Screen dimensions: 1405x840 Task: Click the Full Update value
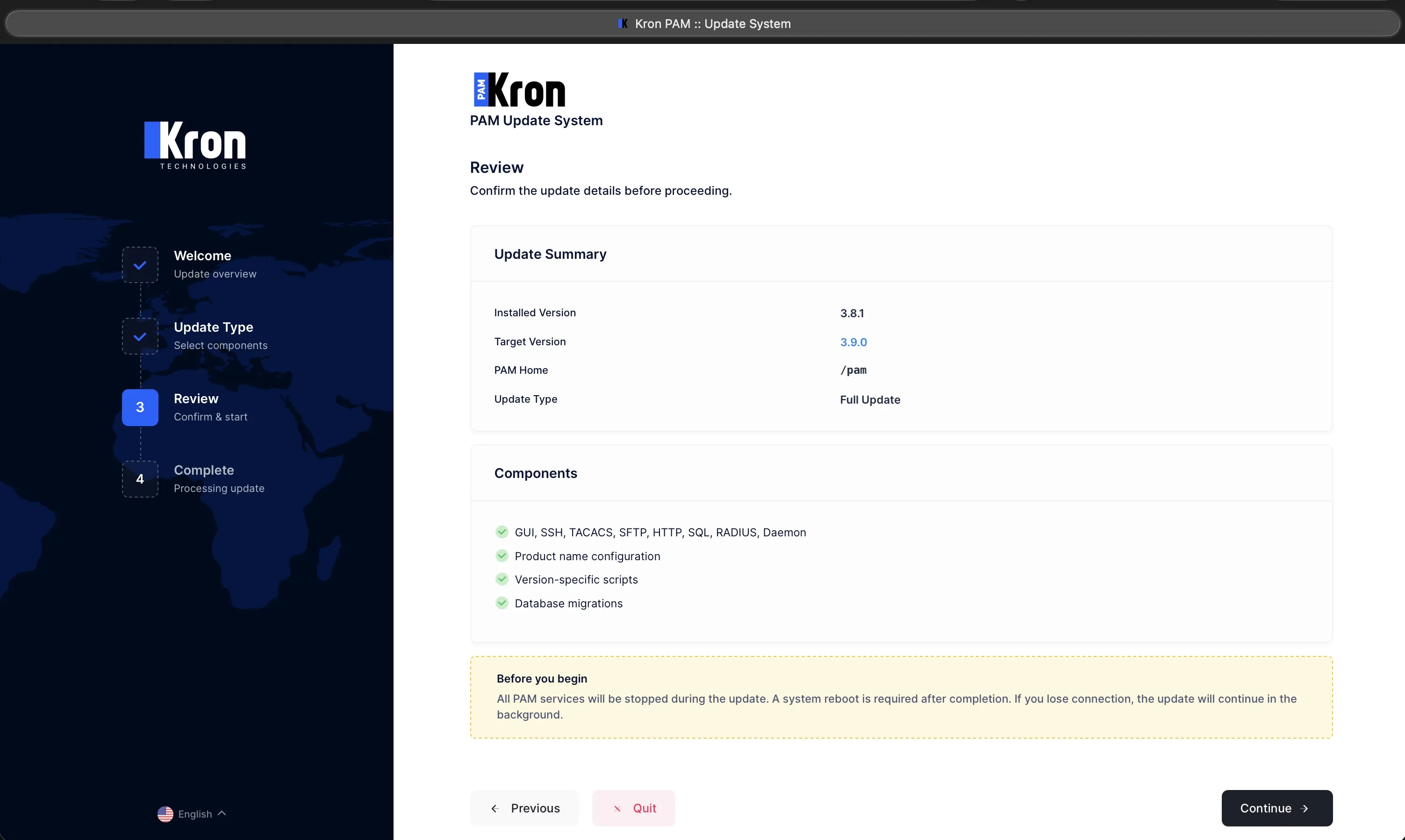[870, 399]
